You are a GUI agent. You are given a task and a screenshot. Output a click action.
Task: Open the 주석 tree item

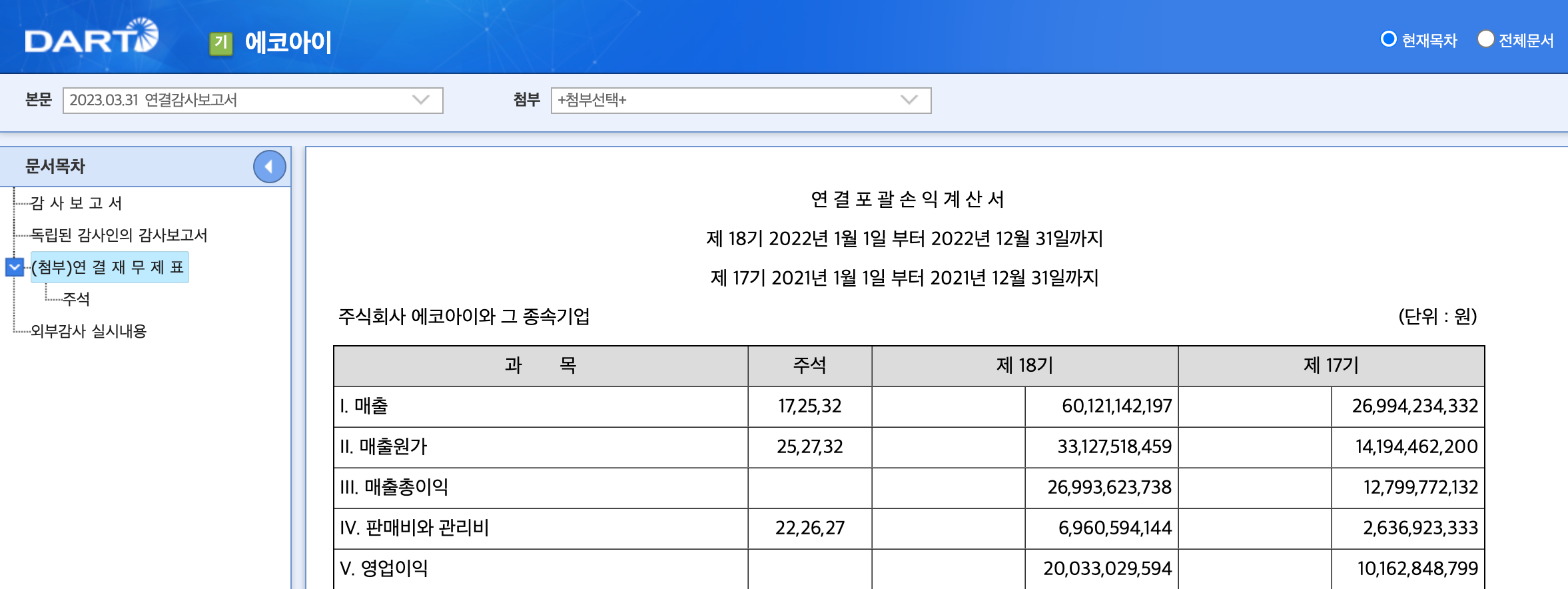point(76,298)
